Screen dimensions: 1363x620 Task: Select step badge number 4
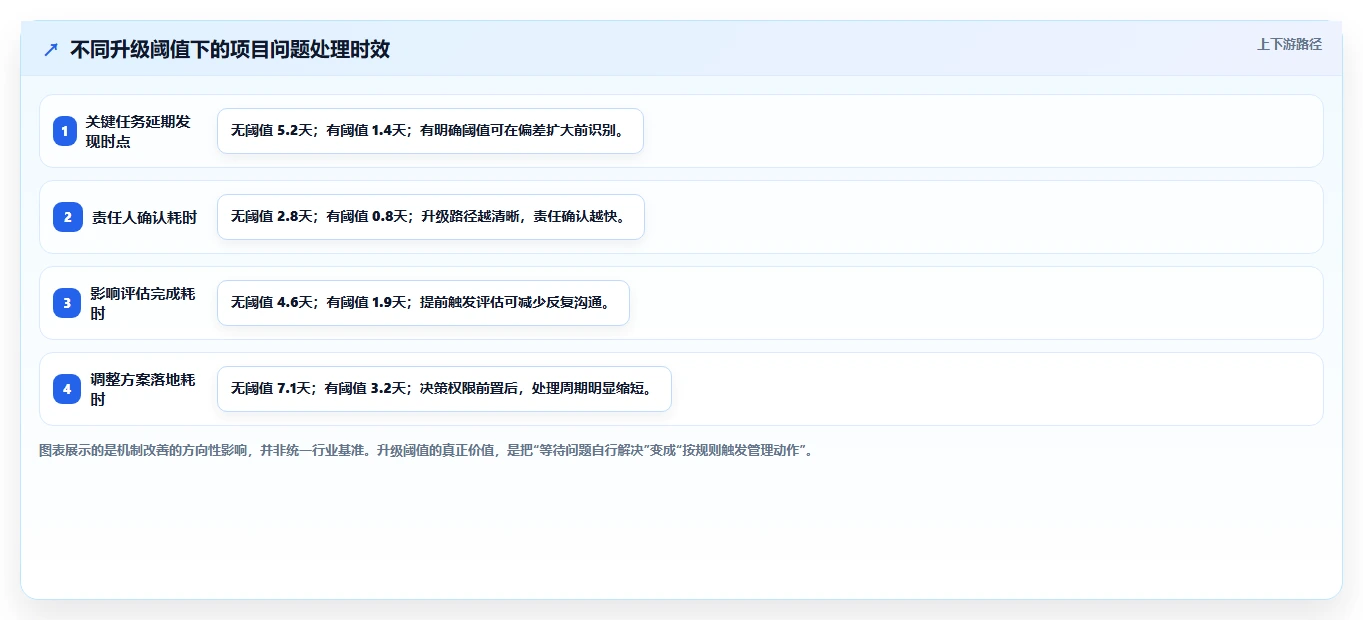(x=68, y=389)
